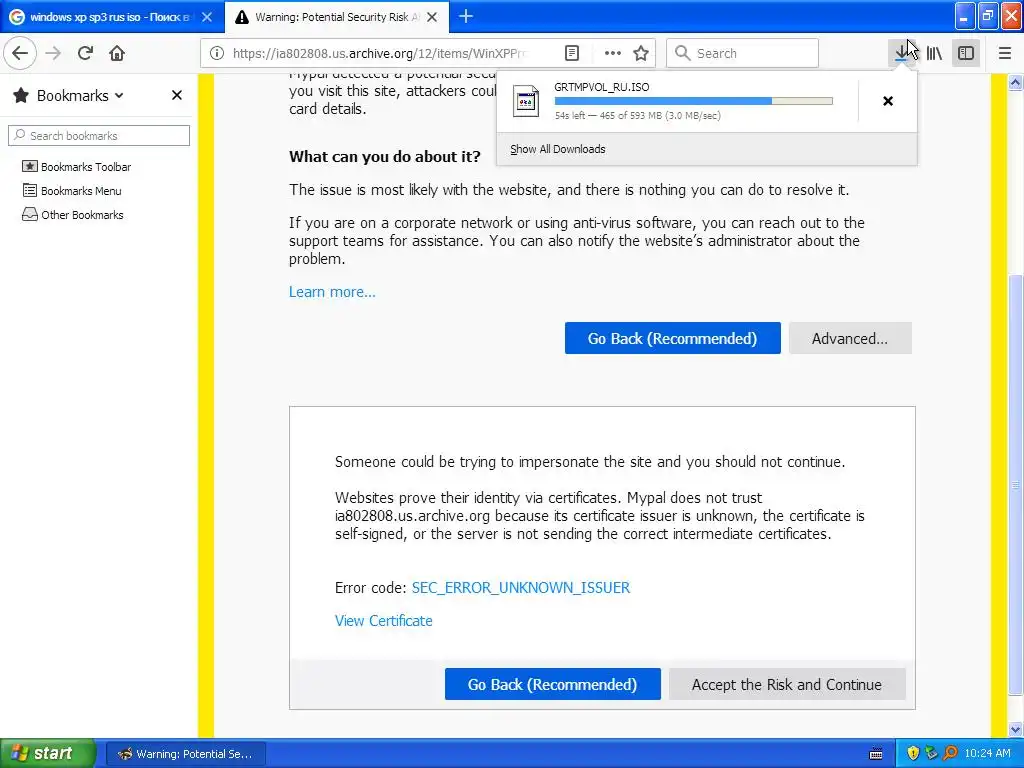Viewport: 1024px width, 768px height.
Task: Bookmark this page with the star
Action: tap(641, 53)
